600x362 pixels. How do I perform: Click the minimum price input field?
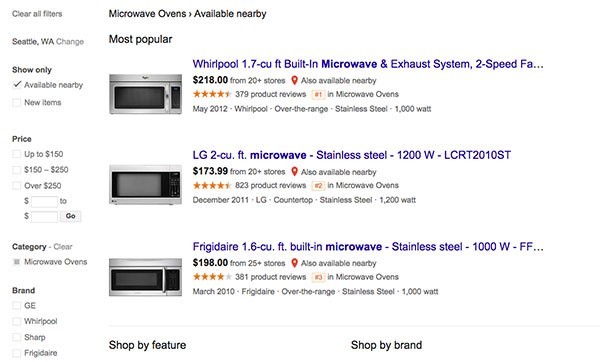click(44, 201)
